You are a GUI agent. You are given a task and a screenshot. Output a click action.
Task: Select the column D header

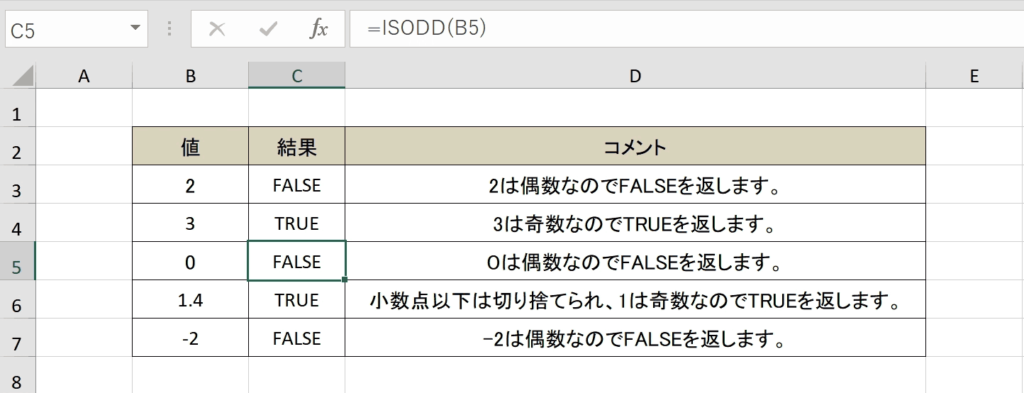(635, 76)
